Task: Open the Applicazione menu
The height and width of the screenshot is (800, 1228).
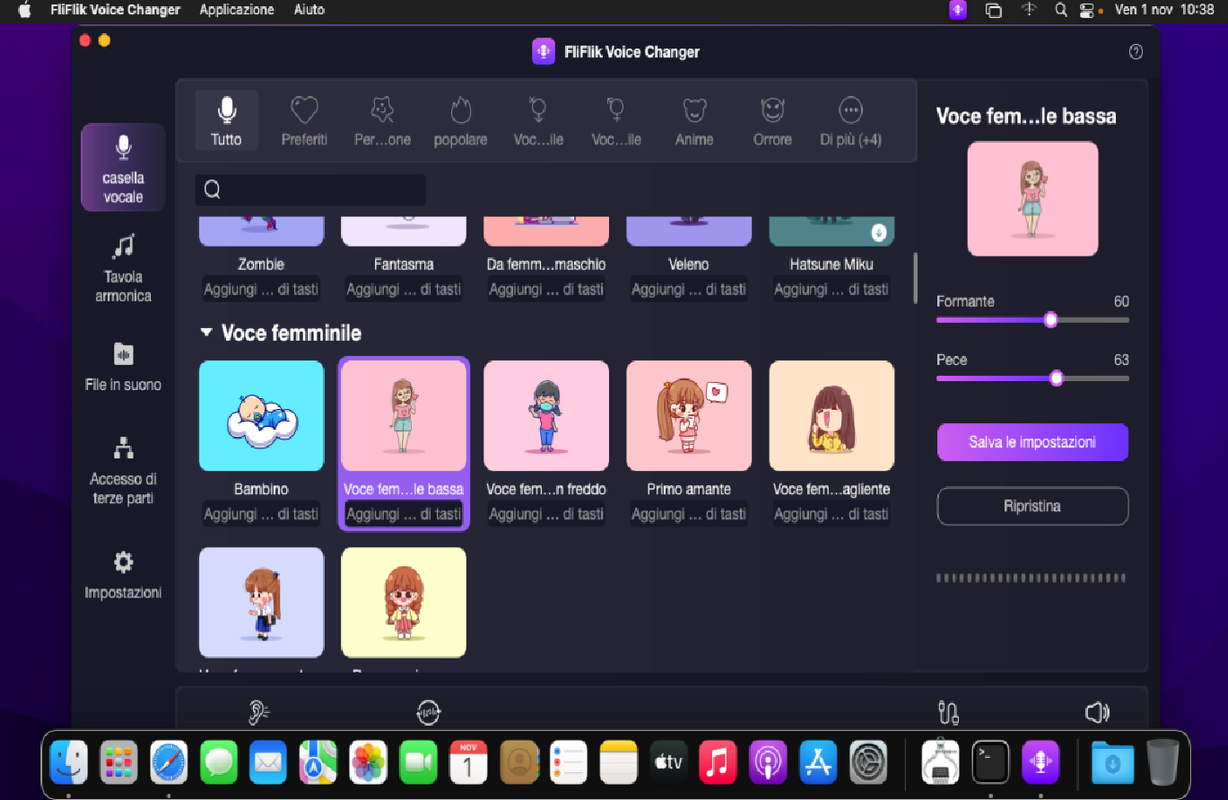Action: pyautogui.click(x=237, y=10)
